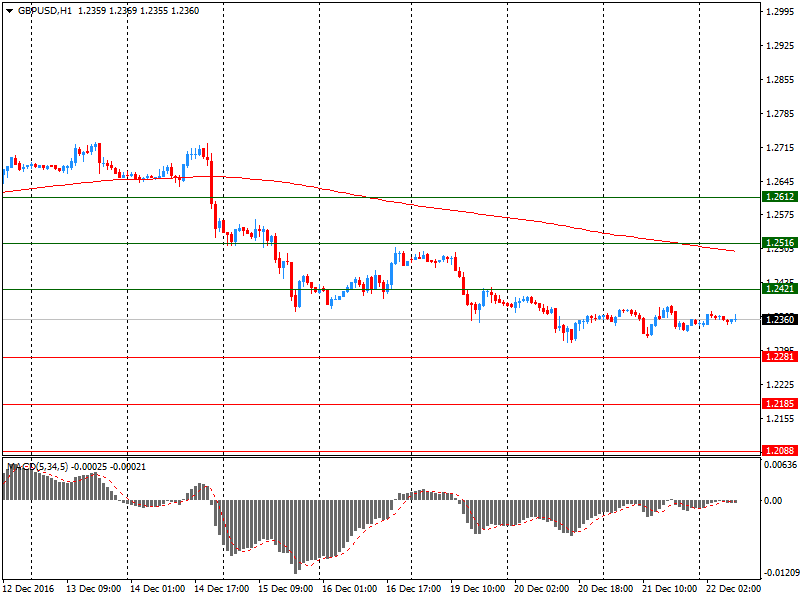This screenshot has width=800, height=600.
Task: Click the 1.2575 price scale value
Action: (x=781, y=215)
